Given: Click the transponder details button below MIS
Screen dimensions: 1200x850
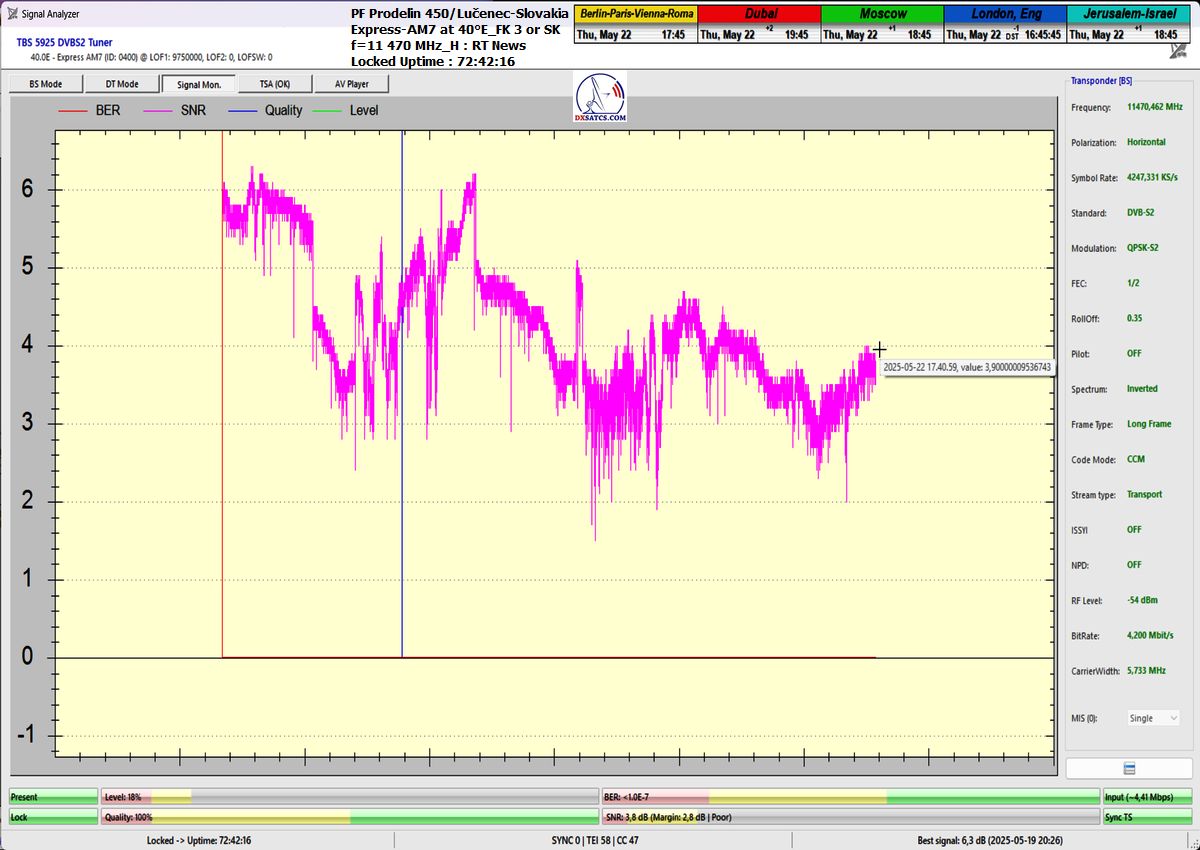Looking at the screenshot, I should 1128,768.
